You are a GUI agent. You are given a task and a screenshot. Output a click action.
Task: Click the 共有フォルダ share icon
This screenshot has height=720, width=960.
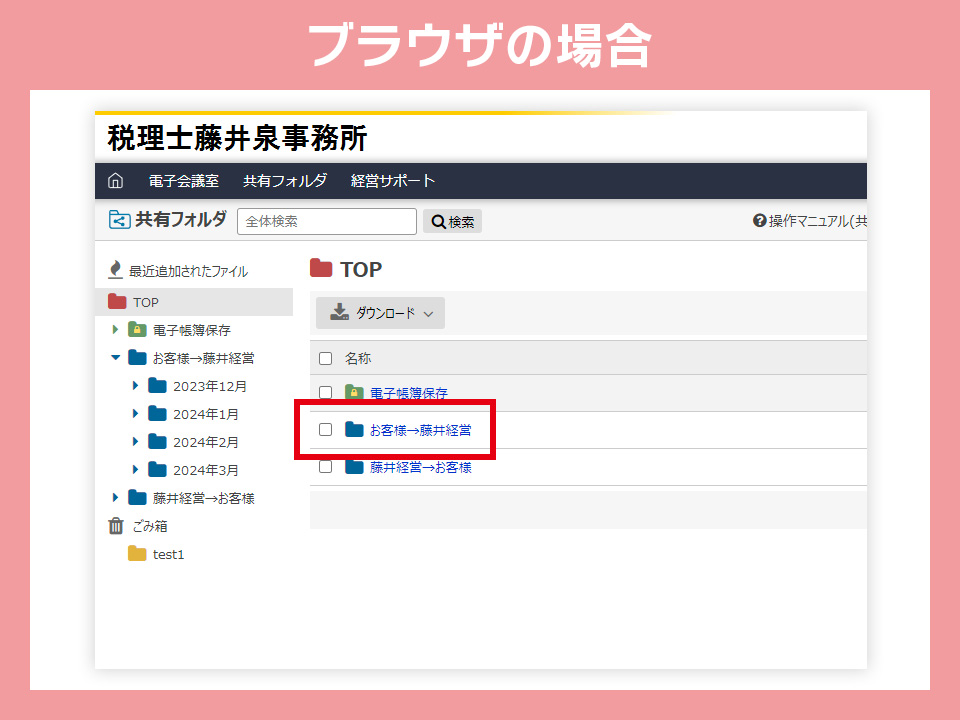tap(119, 220)
